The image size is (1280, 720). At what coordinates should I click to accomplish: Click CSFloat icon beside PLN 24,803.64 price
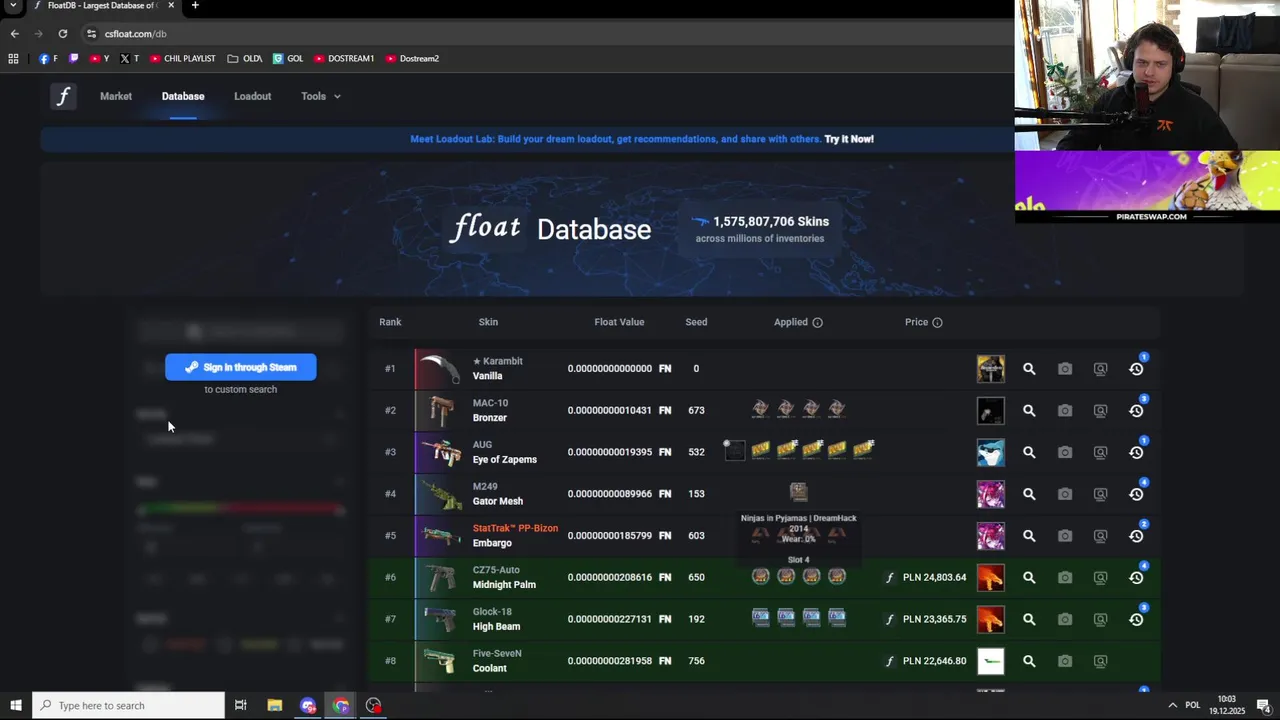point(889,577)
